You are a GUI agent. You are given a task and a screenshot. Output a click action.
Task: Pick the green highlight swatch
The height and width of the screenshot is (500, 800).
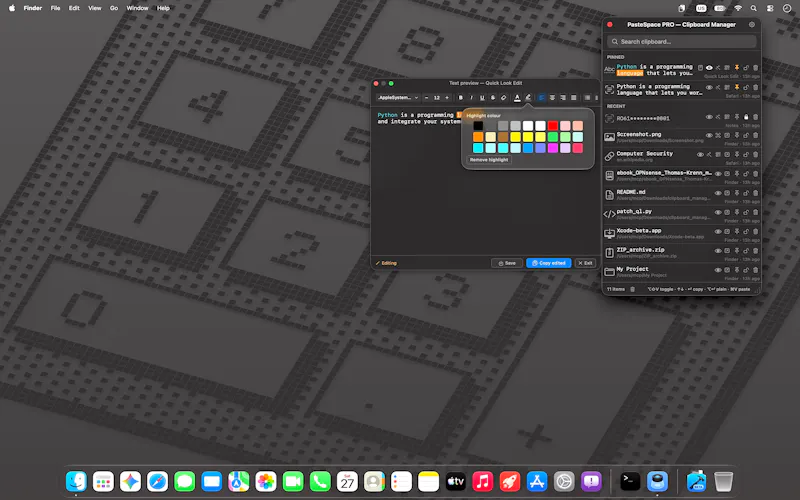click(x=553, y=137)
